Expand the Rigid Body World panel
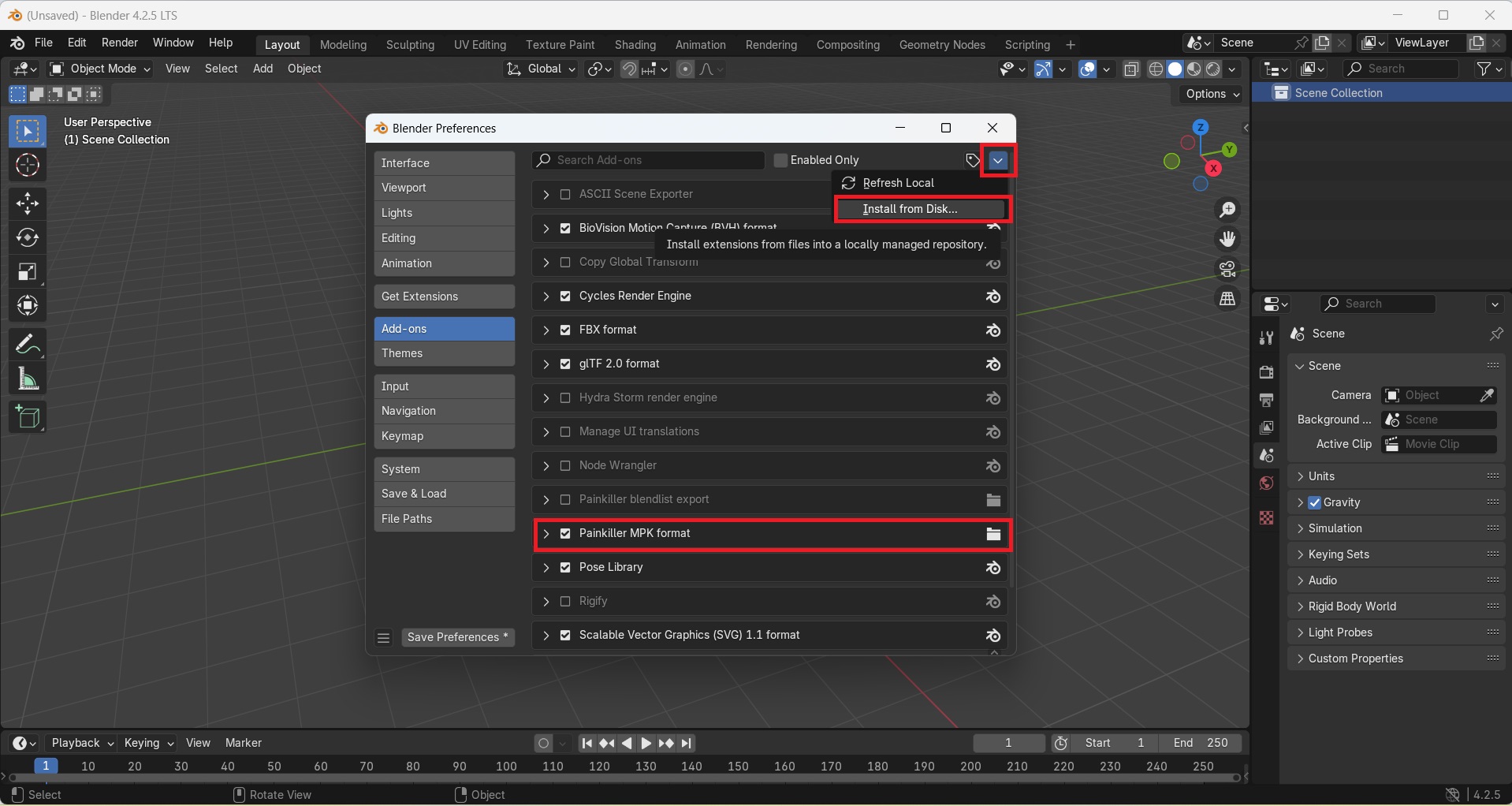 coord(1396,606)
